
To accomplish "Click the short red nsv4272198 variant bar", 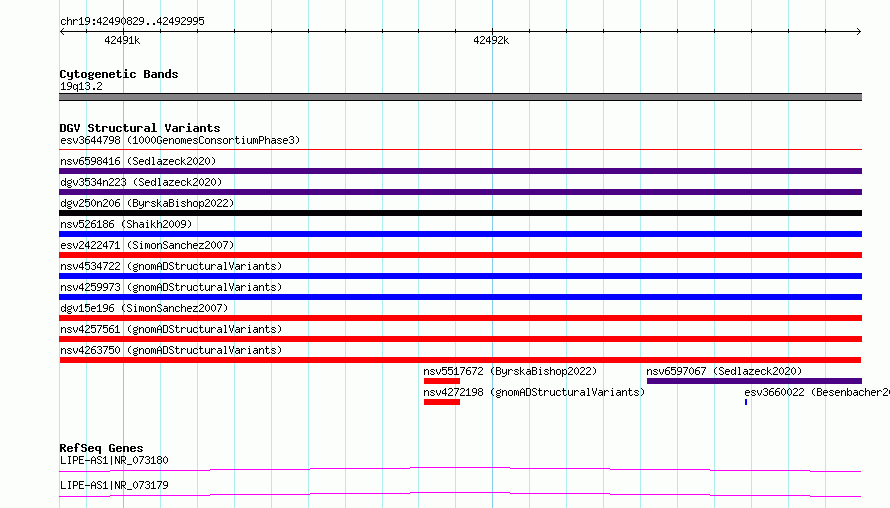I will pyautogui.click(x=442, y=402).
